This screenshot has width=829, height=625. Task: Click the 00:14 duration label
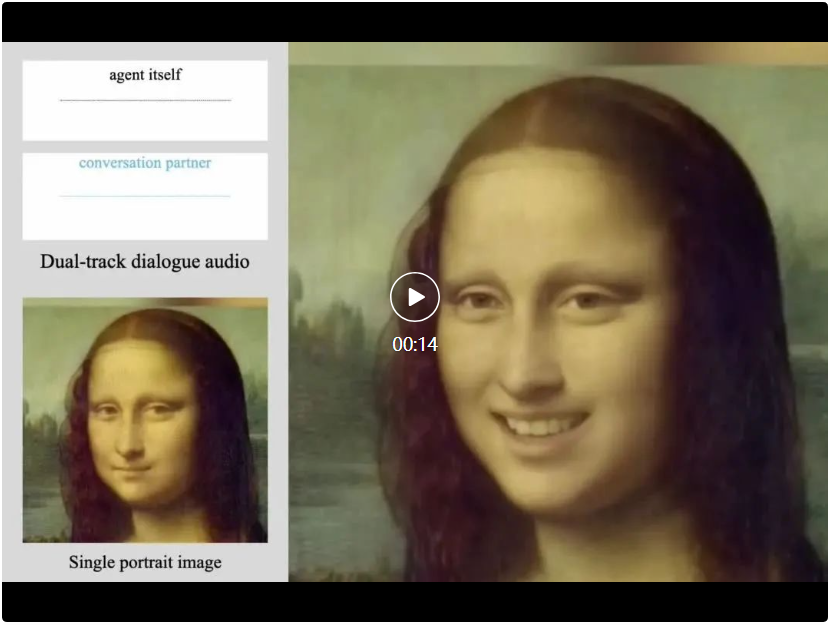(415, 345)
